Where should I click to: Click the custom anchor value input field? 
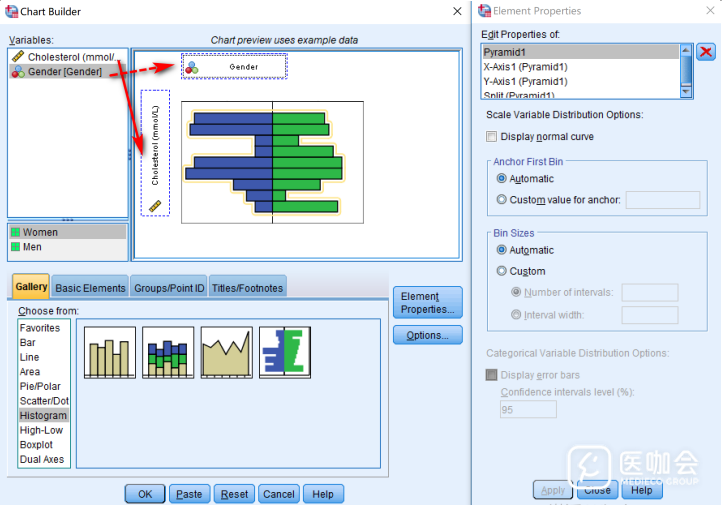coord(662,200)
